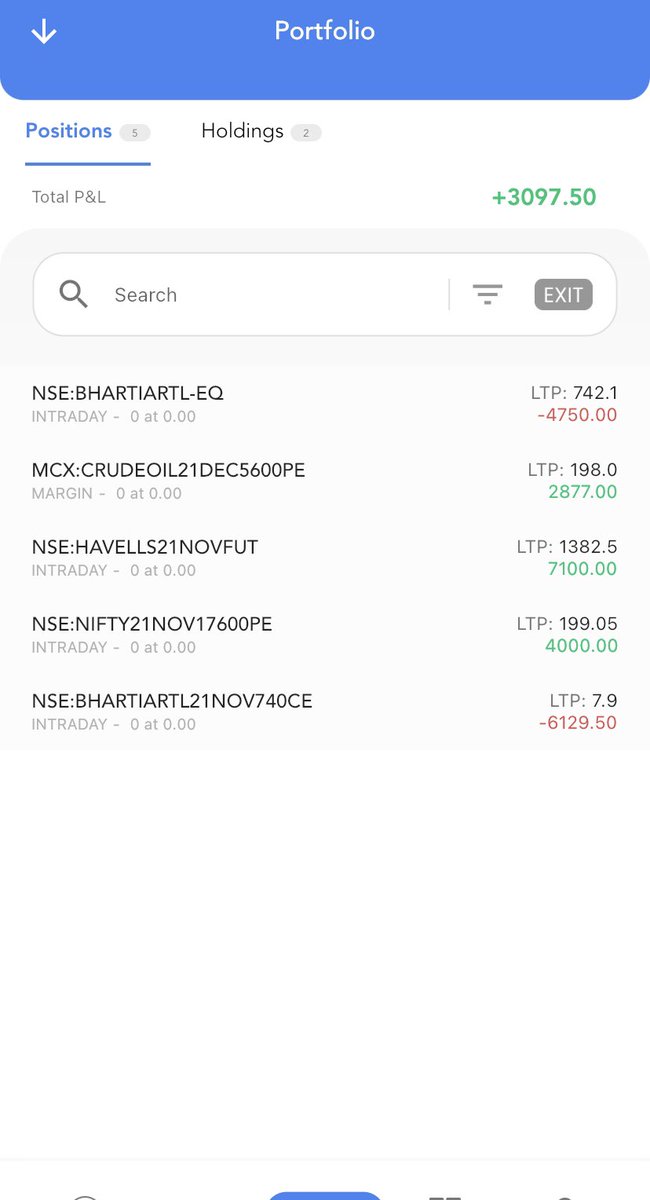
Task: Click LTP: 198.0 price
Action: pyautogui.click(x=573, y=470)
